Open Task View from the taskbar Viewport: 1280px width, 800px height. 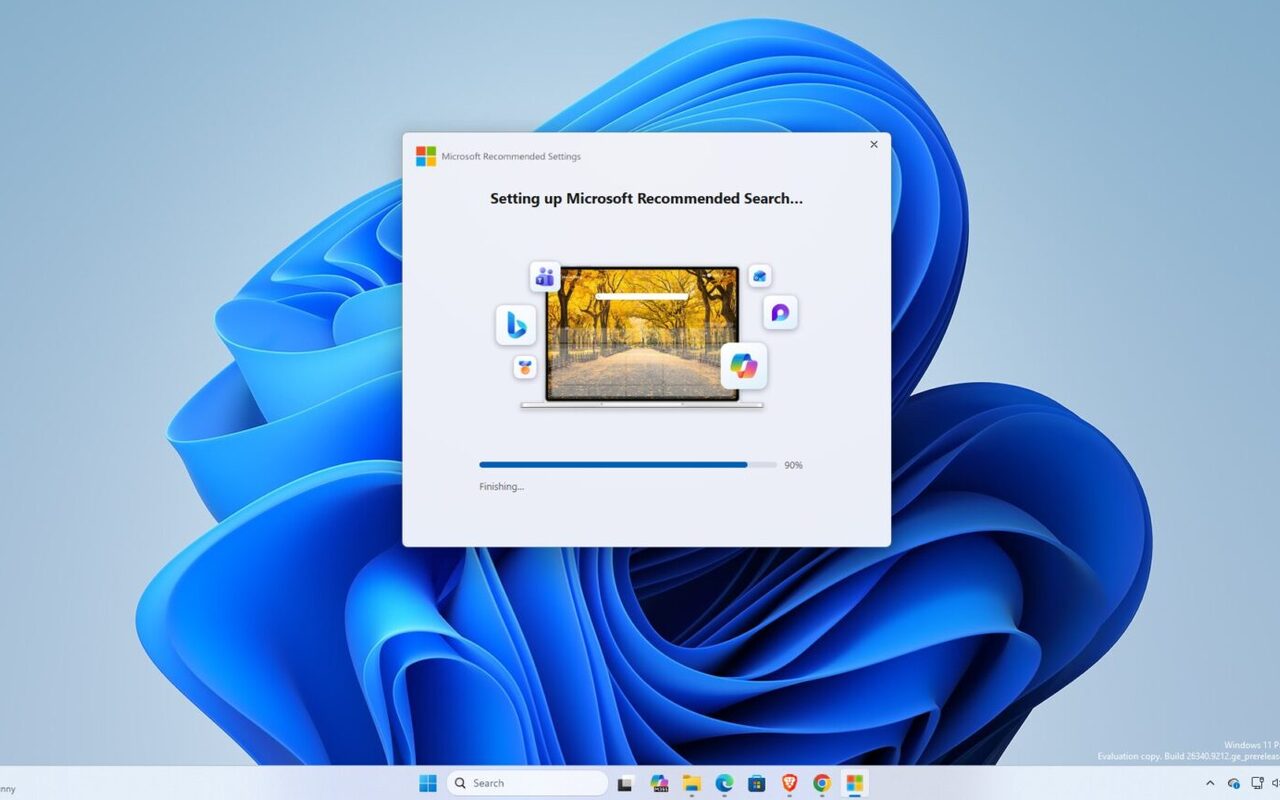coord(625,783)
